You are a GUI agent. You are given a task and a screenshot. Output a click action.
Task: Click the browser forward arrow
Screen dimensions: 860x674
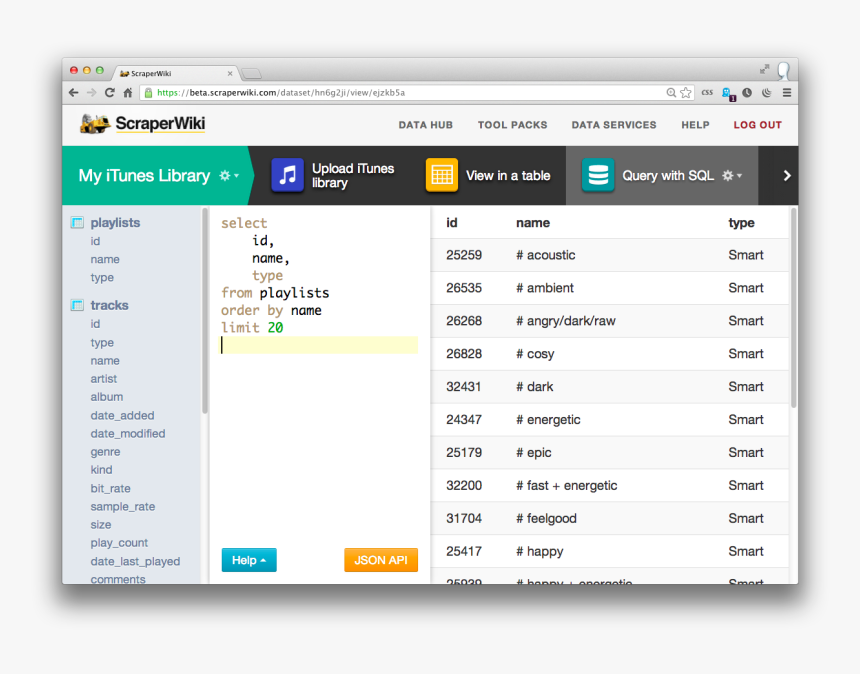(92, 93)
